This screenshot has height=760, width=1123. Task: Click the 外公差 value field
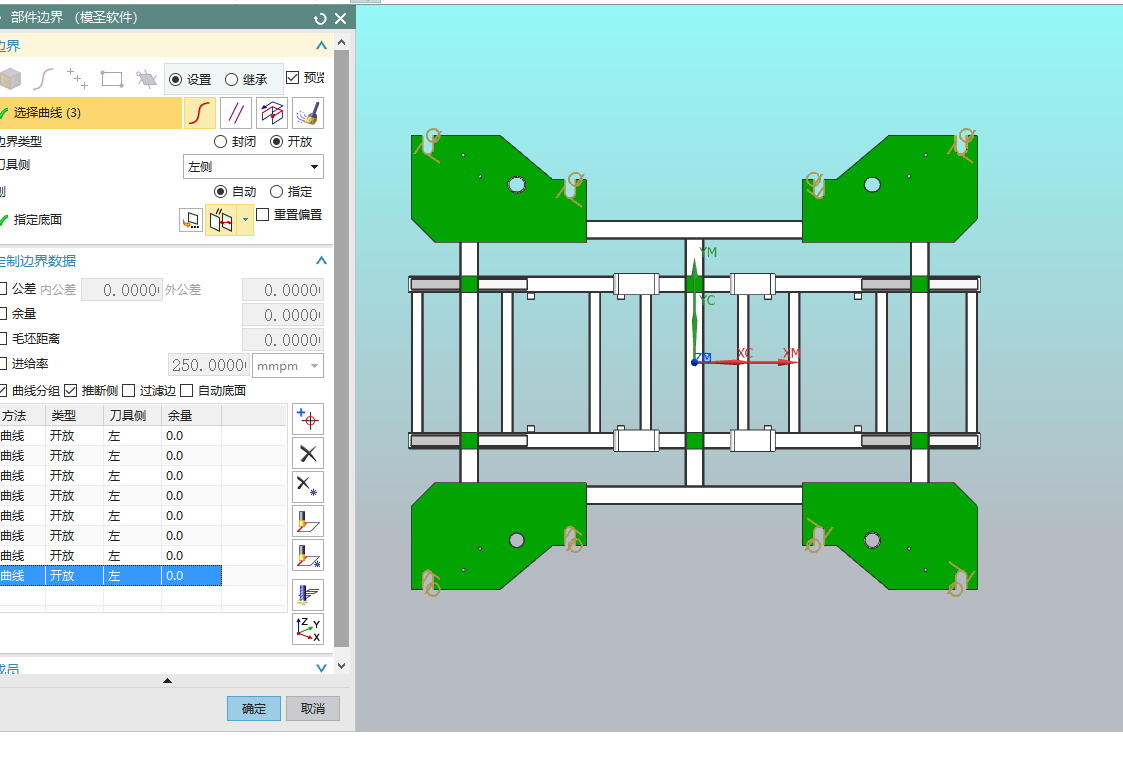[x=283, y=289]
